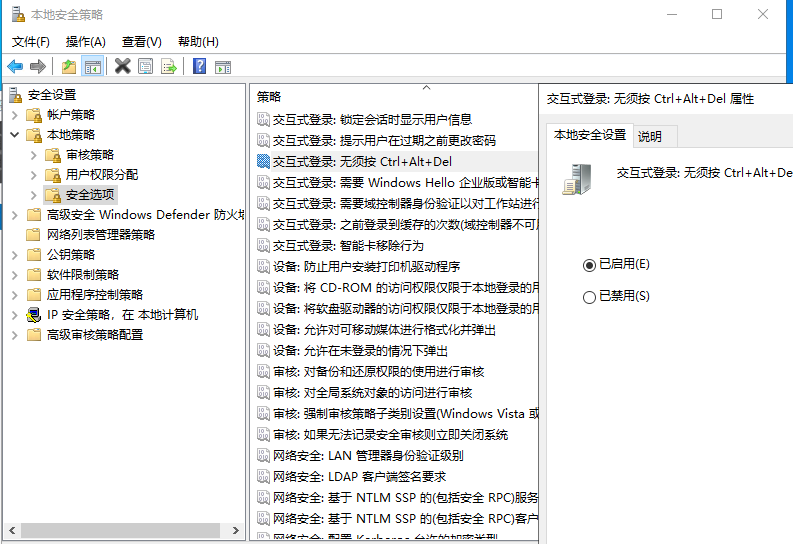Open the 操作(A) menu
The width and height of the screenshot is (793, 544).
[x=85, y=41]
